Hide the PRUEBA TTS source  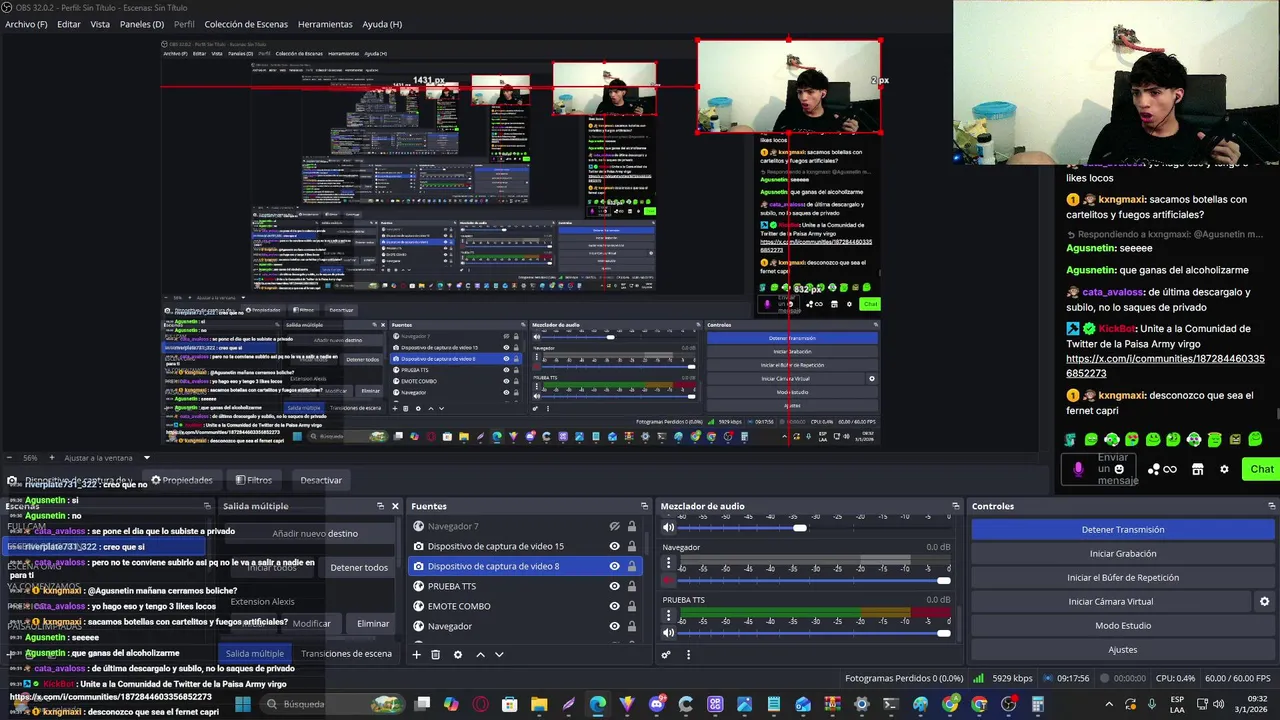[614, 586]
